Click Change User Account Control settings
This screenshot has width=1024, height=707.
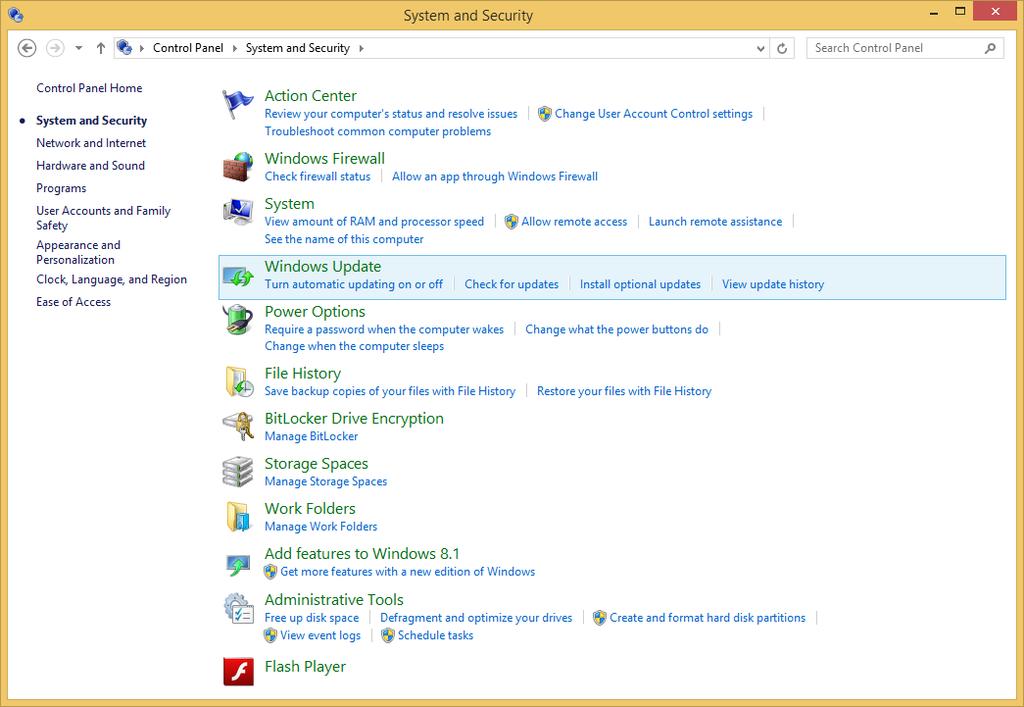click(653, 114)
